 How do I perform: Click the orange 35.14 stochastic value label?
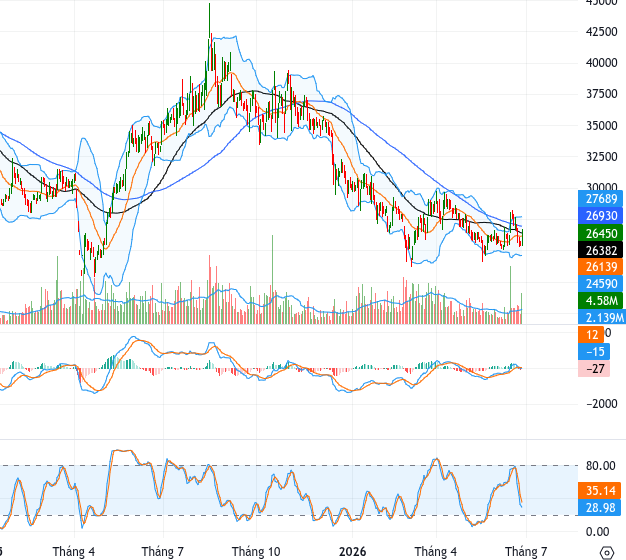coord(600,491)
